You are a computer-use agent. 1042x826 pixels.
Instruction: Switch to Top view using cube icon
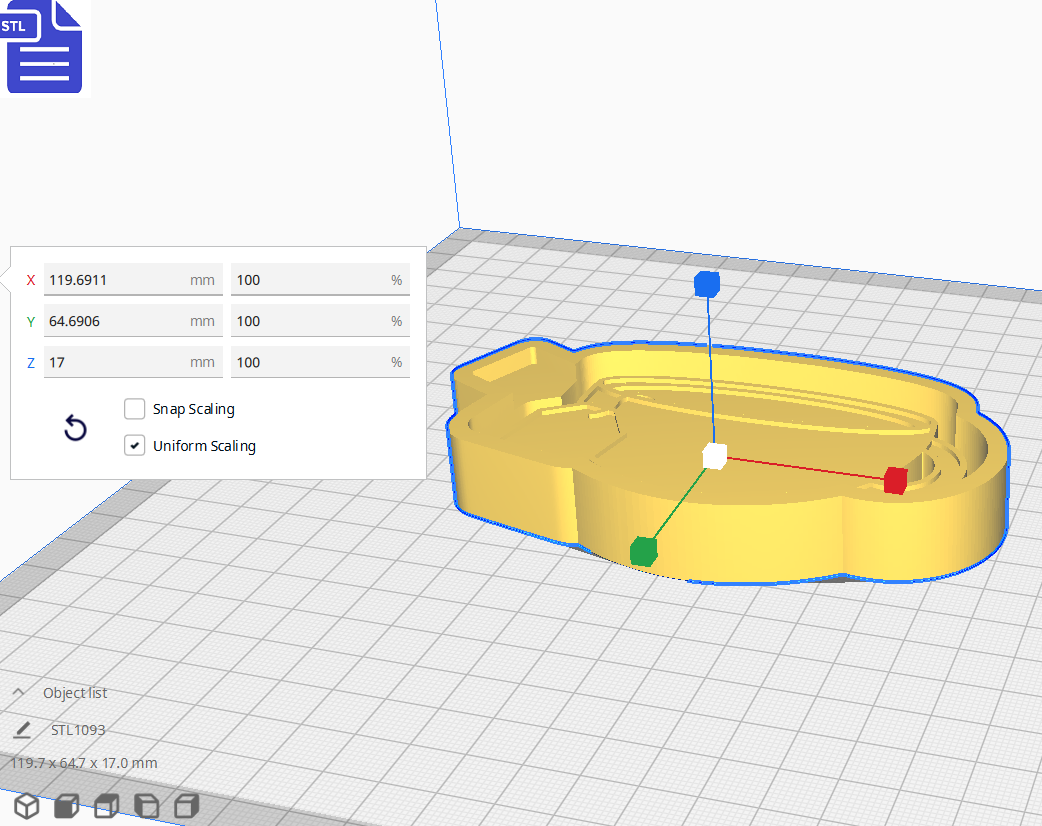[106, 806]
